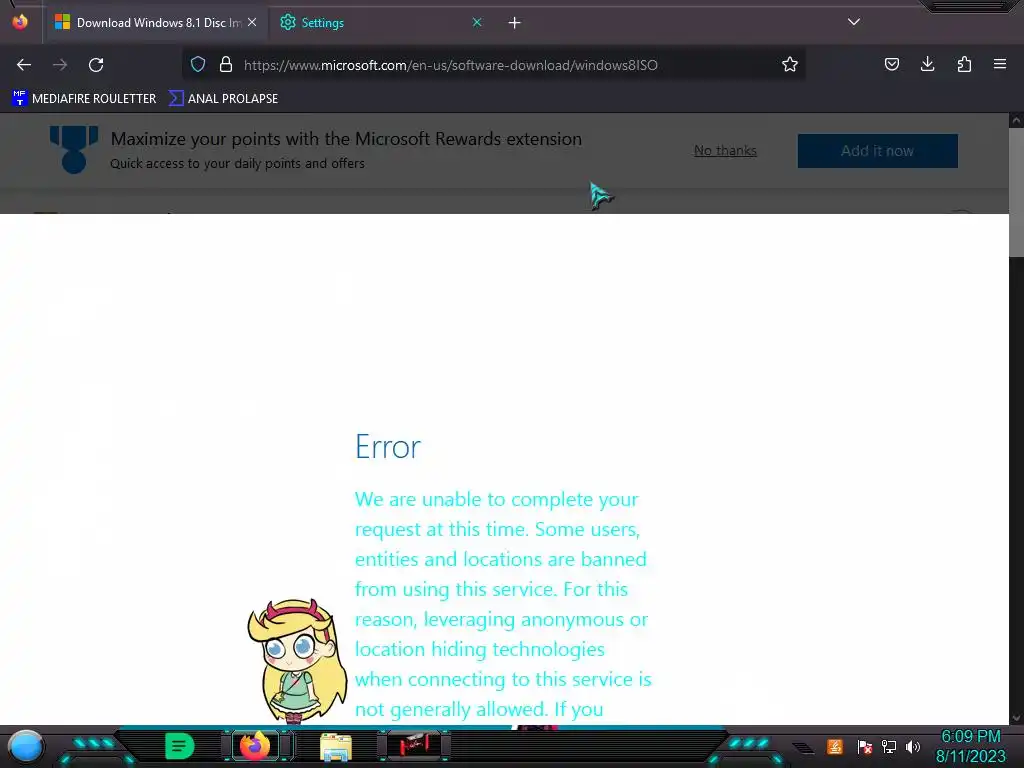This screenshot has width=1024, height=768.
Task: Click the Java tray icon
Action: tap(835, 746)
